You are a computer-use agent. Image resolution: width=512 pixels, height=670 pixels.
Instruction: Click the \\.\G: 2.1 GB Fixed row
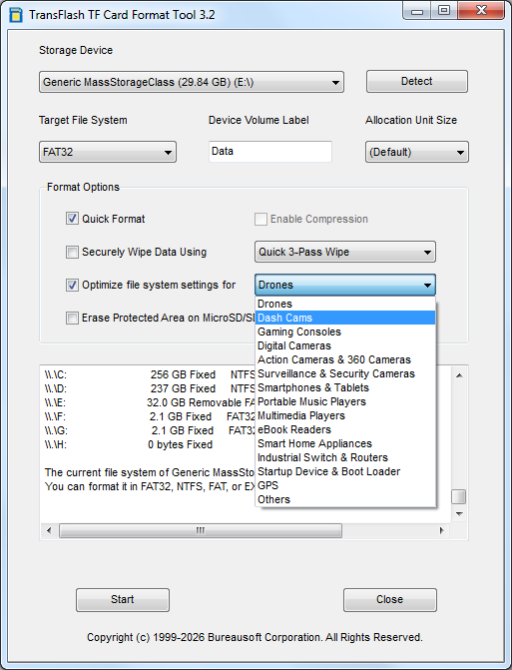150,430
